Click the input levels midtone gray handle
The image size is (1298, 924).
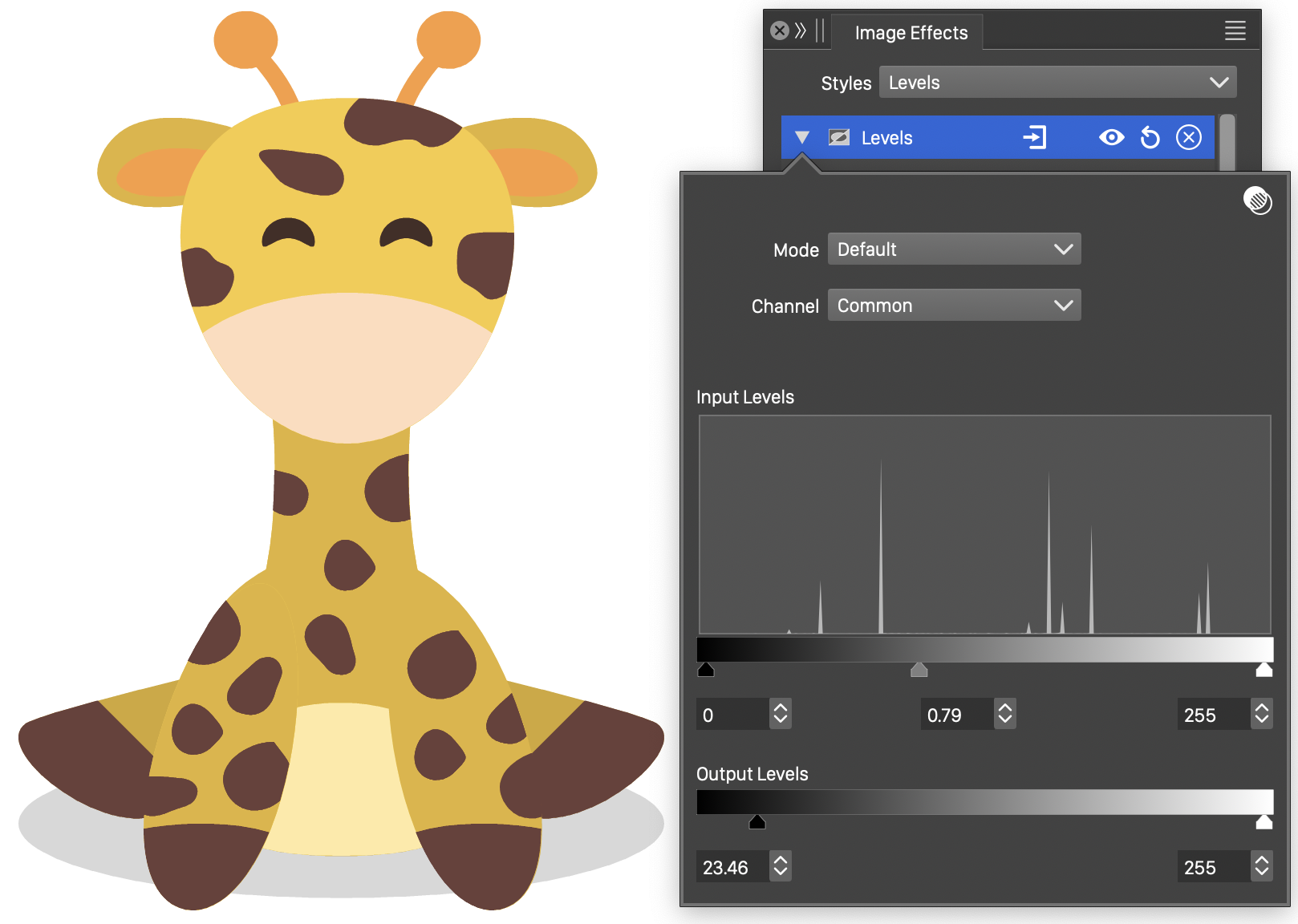click(919, 670)
